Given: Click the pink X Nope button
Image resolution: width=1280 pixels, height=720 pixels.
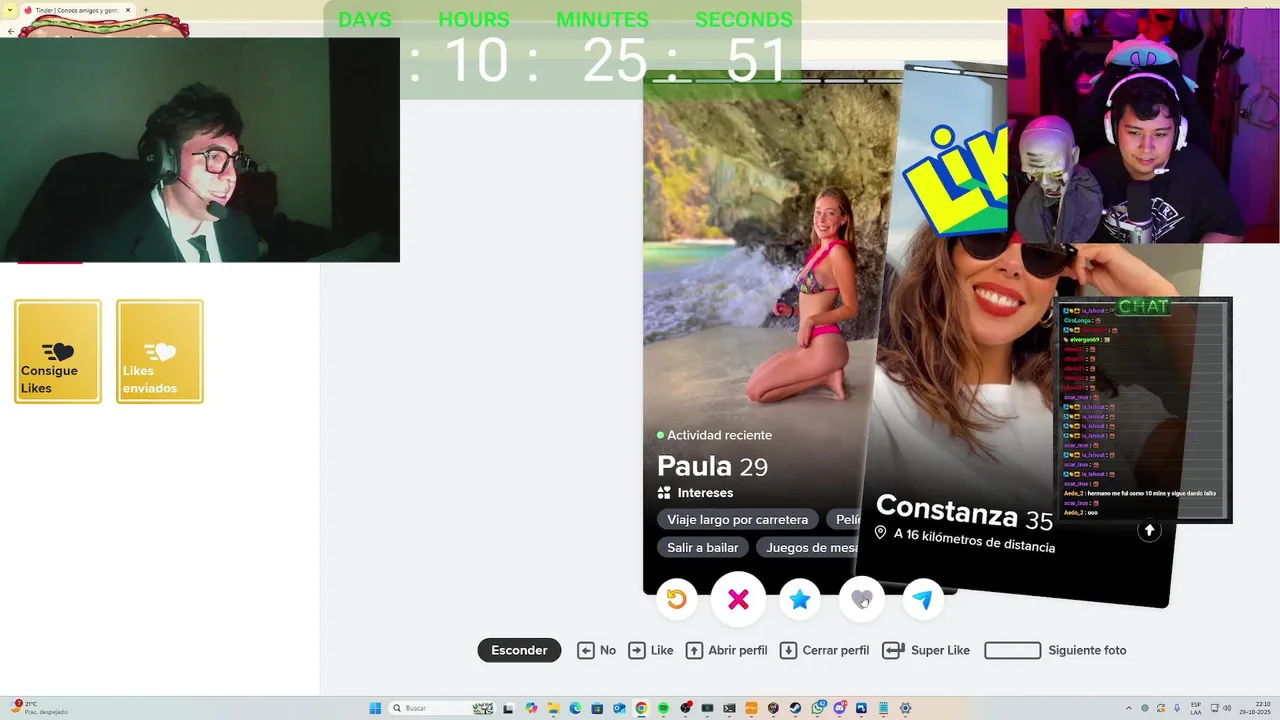Looking at the screenshot, I should [x=738, y=599].
